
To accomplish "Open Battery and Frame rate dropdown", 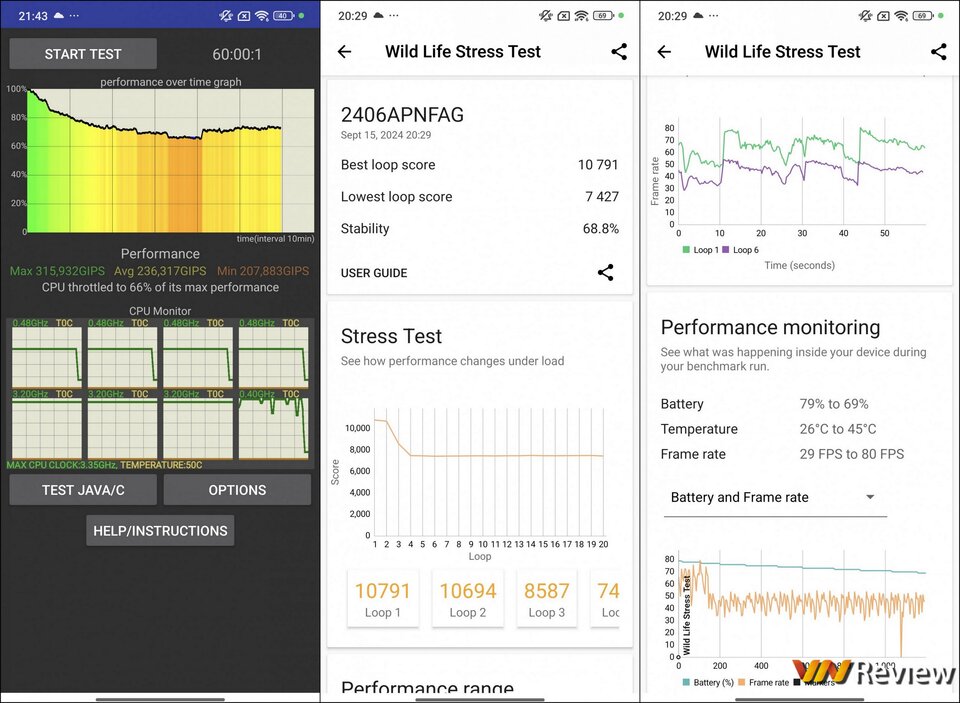I will 775,497.
